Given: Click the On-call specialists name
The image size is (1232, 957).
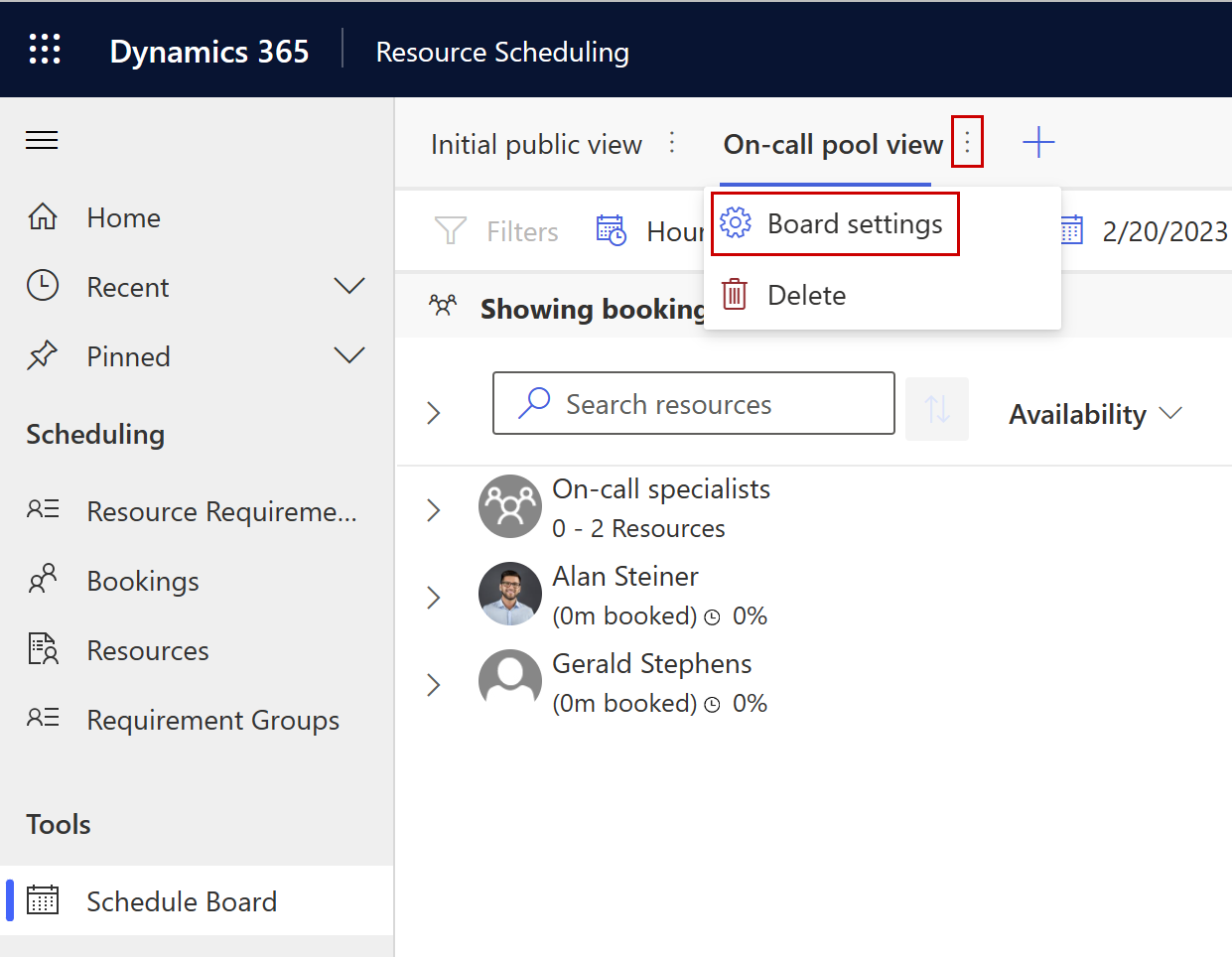Looking at the screenshot, I should [661, 488].
